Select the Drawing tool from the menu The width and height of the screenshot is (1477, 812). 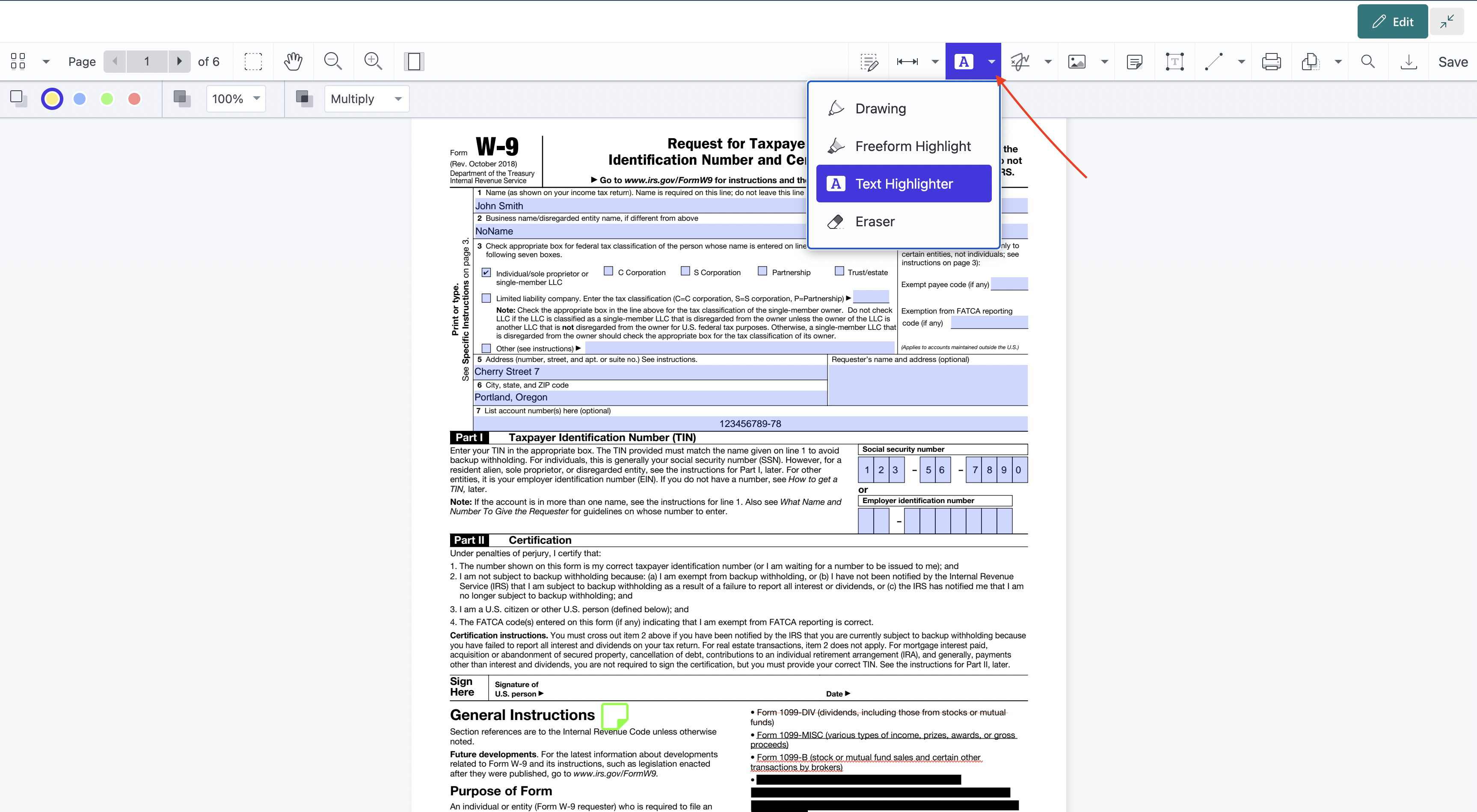point(881,108)
